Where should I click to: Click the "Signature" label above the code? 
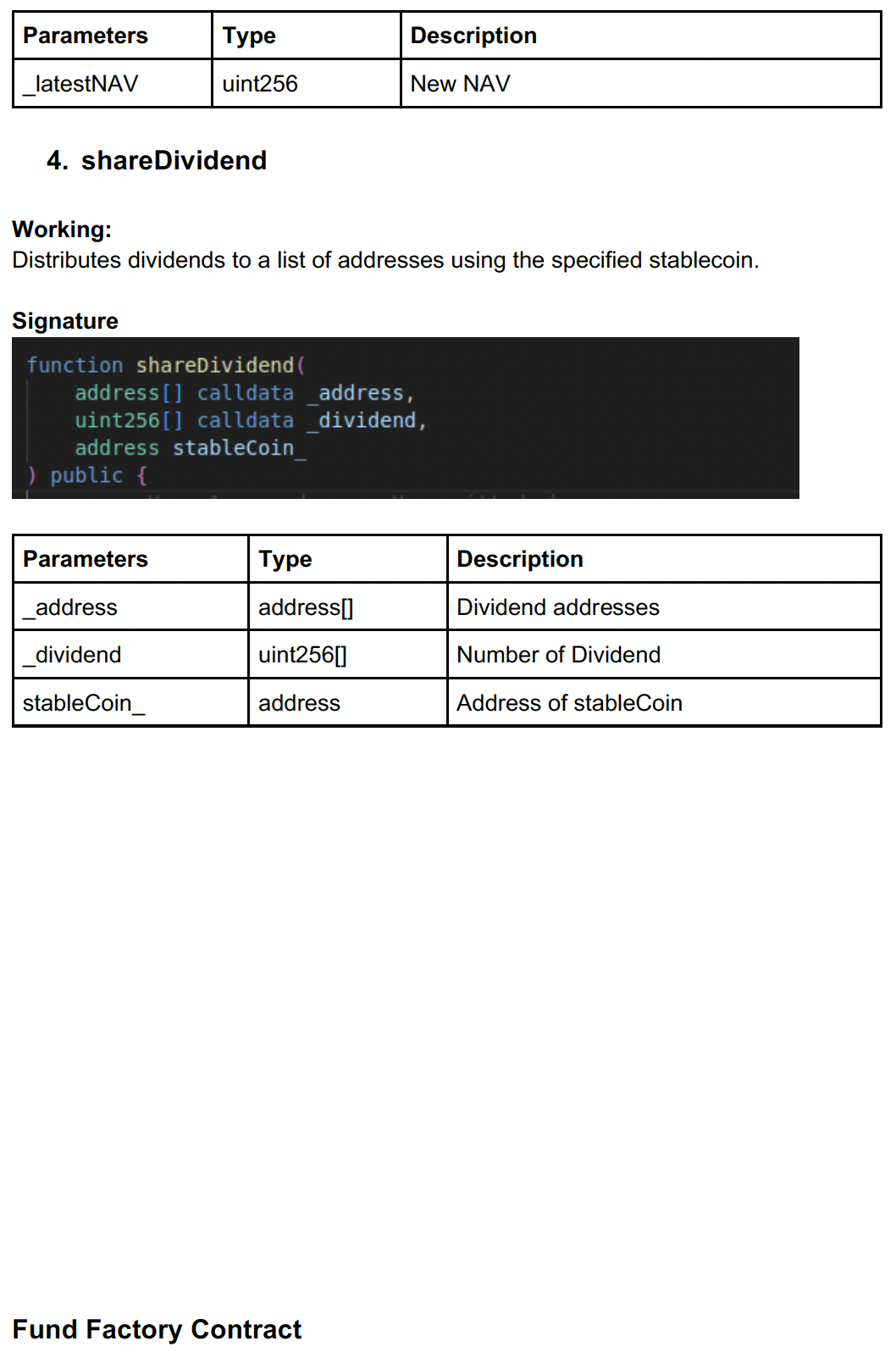[x=65, y=321]
